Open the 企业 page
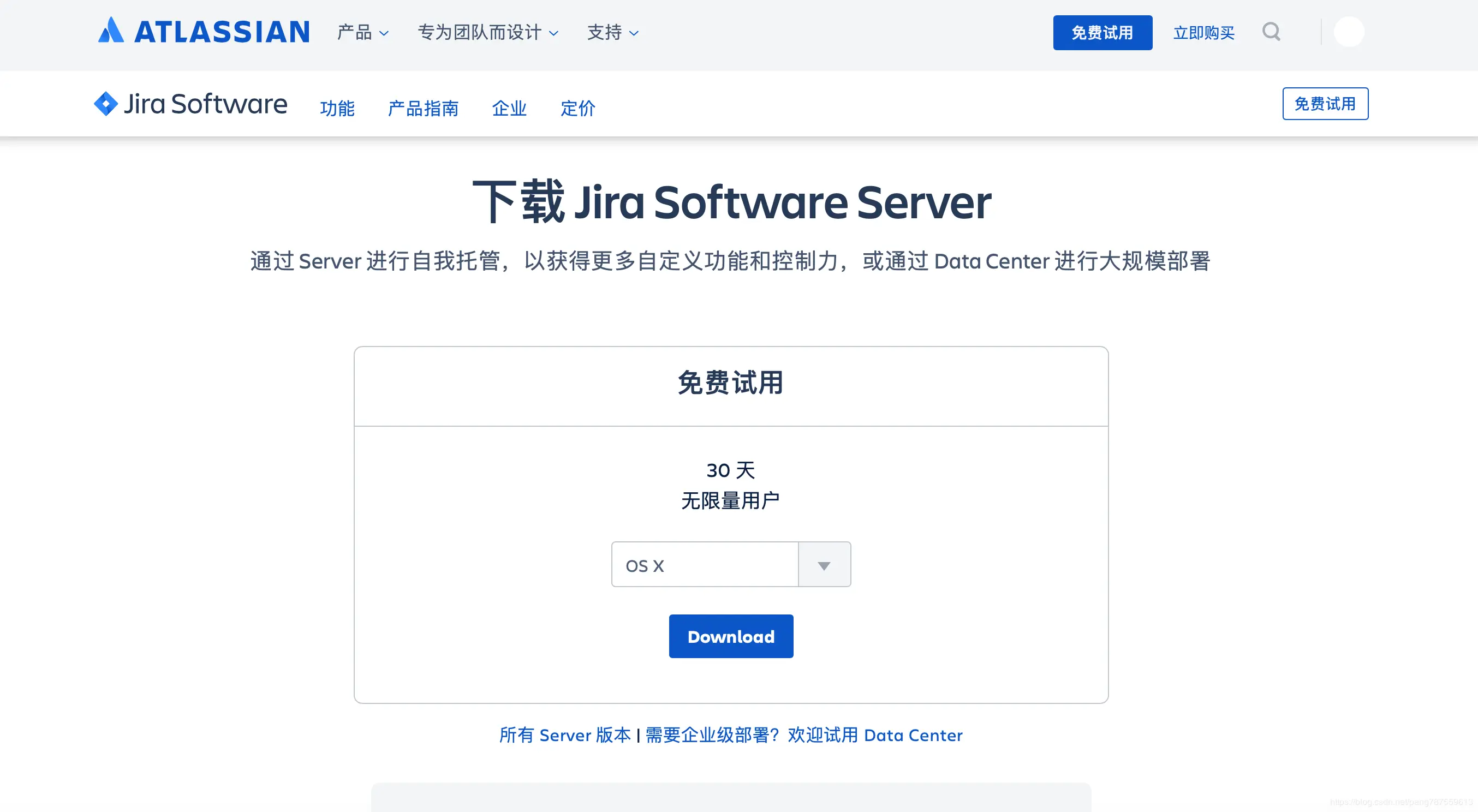The image size is (1478, 812). point(509,108)
